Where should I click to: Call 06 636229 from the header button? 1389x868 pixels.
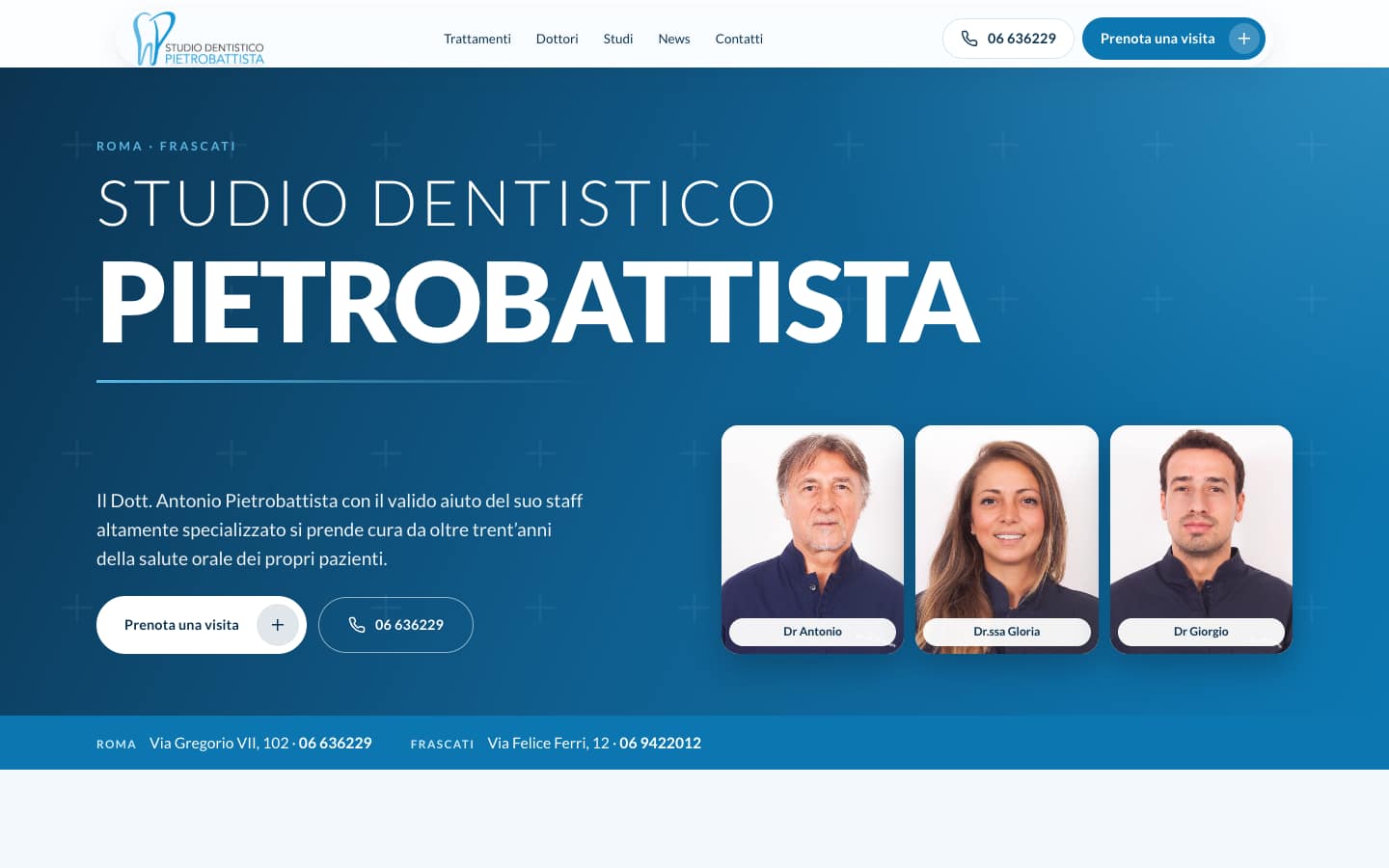[x=1008, y=39]
